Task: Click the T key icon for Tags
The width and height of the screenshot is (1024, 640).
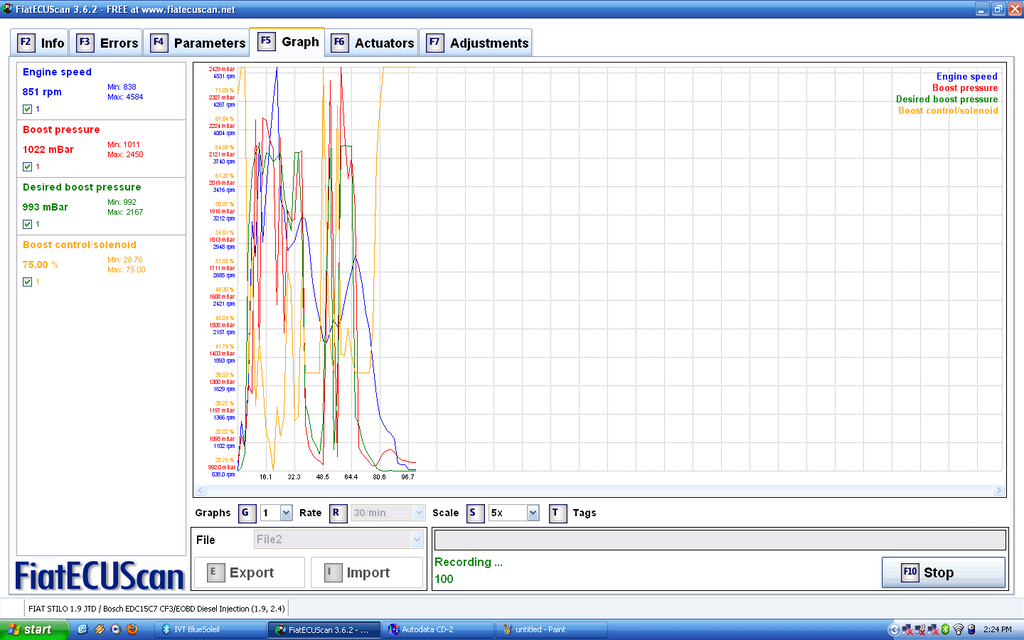Action: point(557,513)
